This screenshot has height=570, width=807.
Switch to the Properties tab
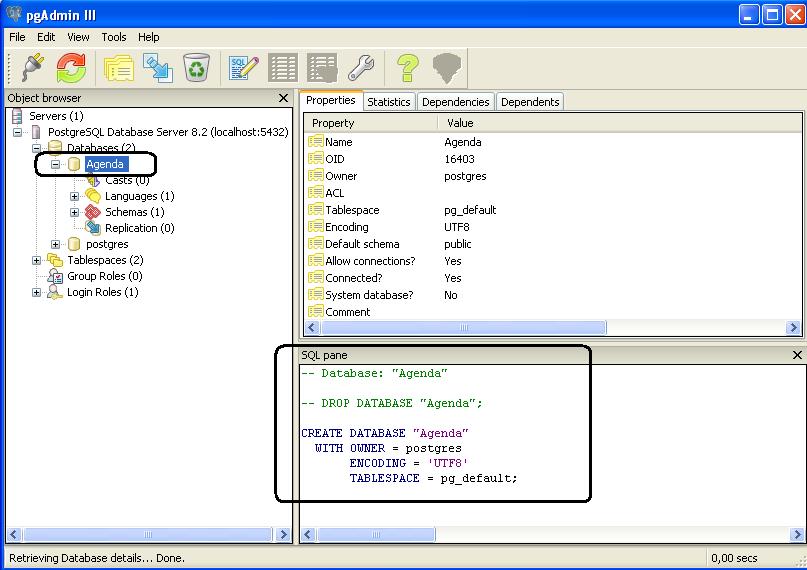331,100
